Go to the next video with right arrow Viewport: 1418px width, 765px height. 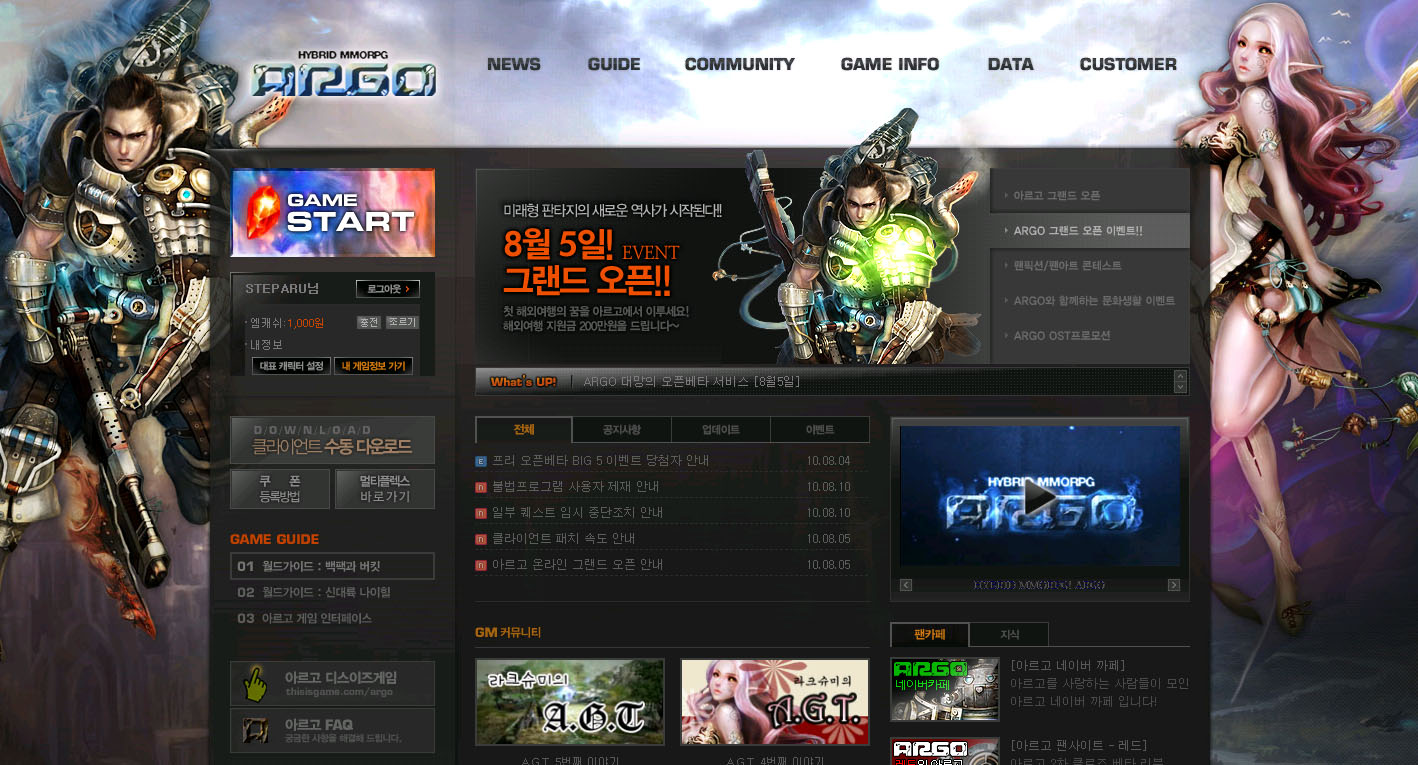(x=1174, y=585)
